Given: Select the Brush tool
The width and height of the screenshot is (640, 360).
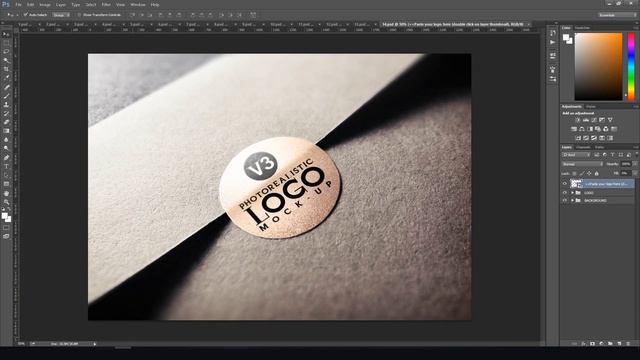Looking at the screenshot, I should (6, 96).
